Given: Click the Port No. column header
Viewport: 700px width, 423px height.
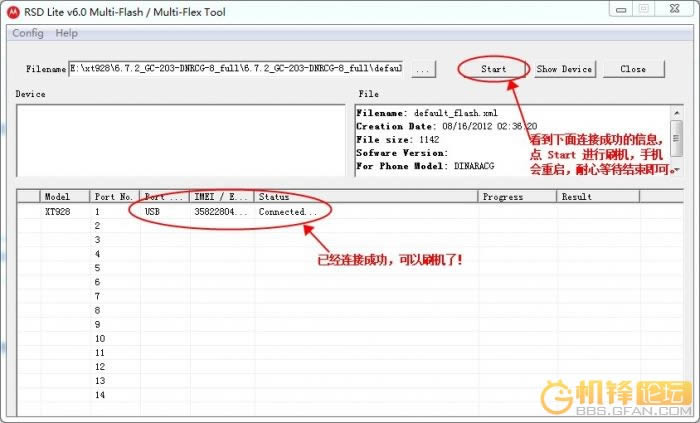Looking at the screenshot, I should click(x=114, y=196).
